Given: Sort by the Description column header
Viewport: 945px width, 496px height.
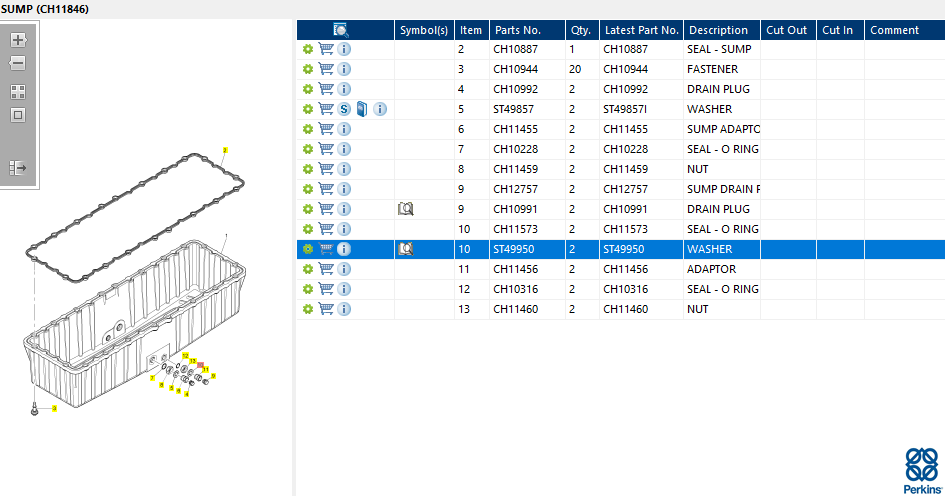Looking at the screenshot, I should click(x=722, y=30).
